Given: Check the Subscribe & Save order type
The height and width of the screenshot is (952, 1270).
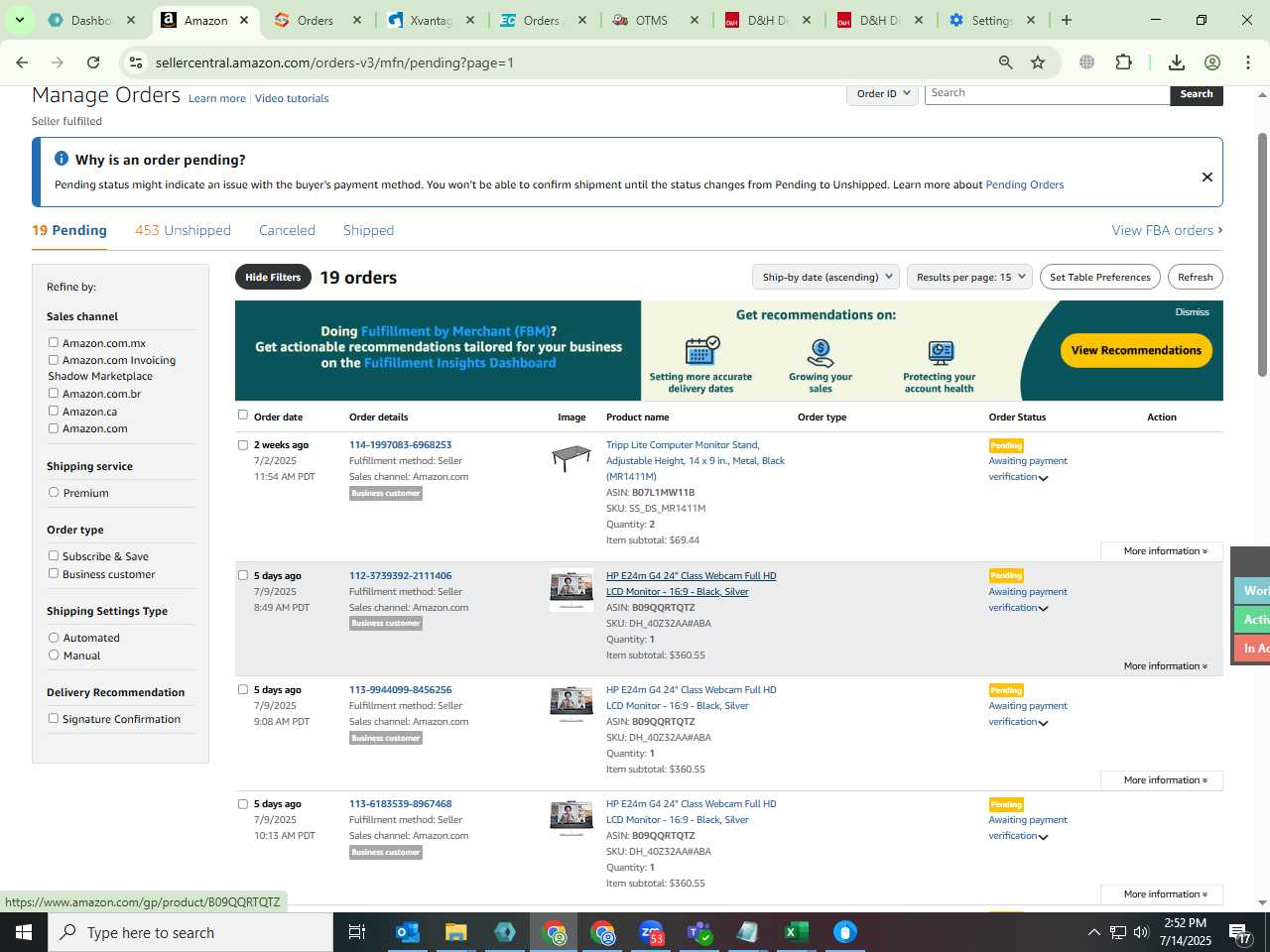Looking at the screenshot, I should coord(54,556).
